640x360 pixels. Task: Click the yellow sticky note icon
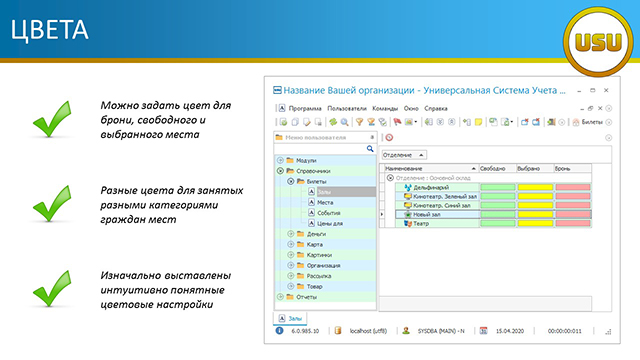478,122
